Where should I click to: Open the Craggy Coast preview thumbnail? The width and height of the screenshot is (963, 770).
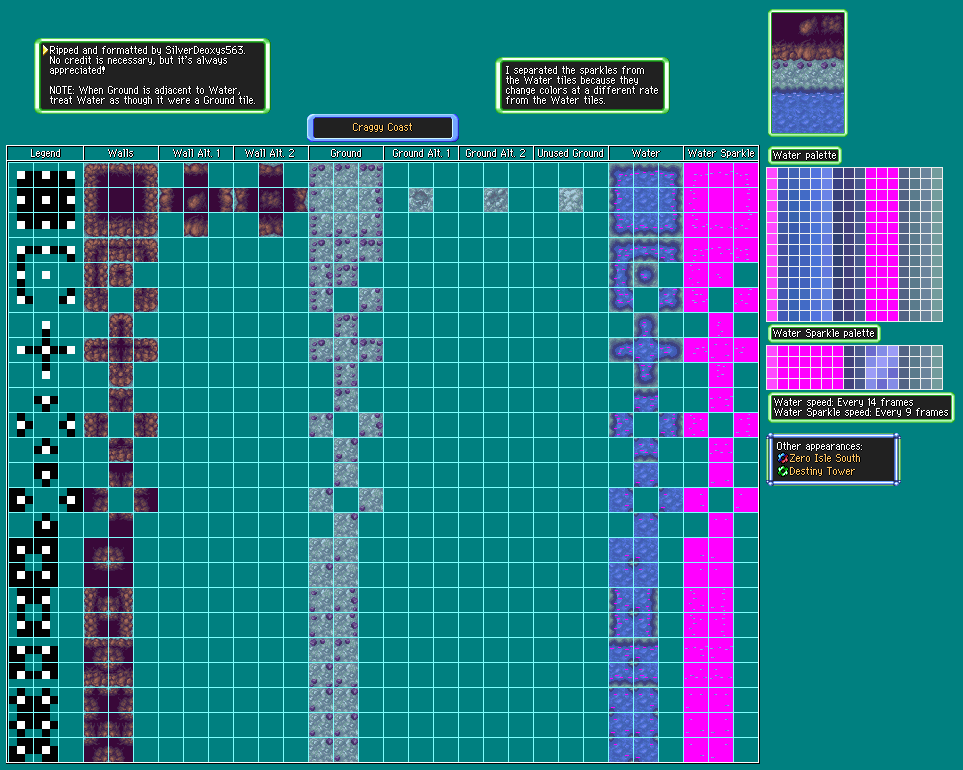coord(808,73)
